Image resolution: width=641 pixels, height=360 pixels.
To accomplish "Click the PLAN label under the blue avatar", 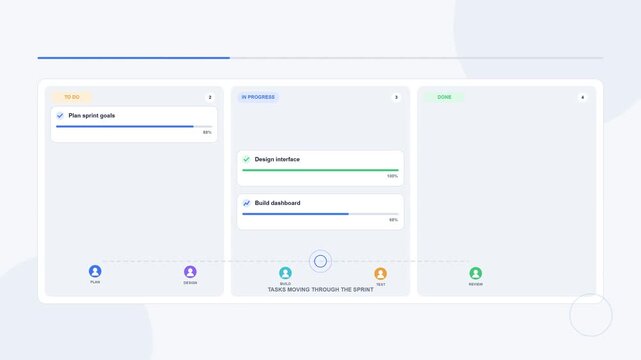I will [95, 282].
